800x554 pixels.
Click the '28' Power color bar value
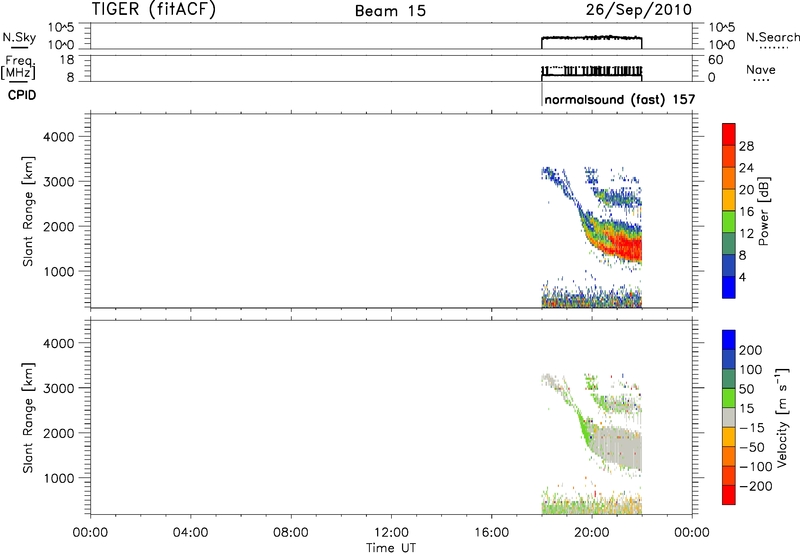pyautogui.click(x=746, y=146)
